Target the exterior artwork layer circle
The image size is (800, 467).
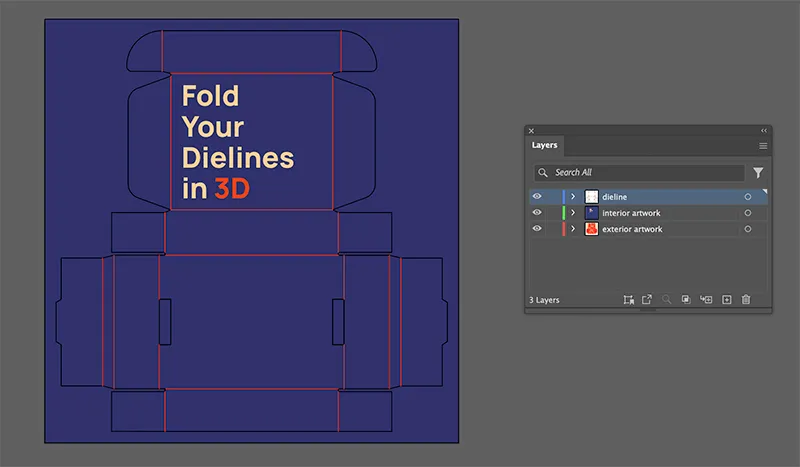point(747,229)
